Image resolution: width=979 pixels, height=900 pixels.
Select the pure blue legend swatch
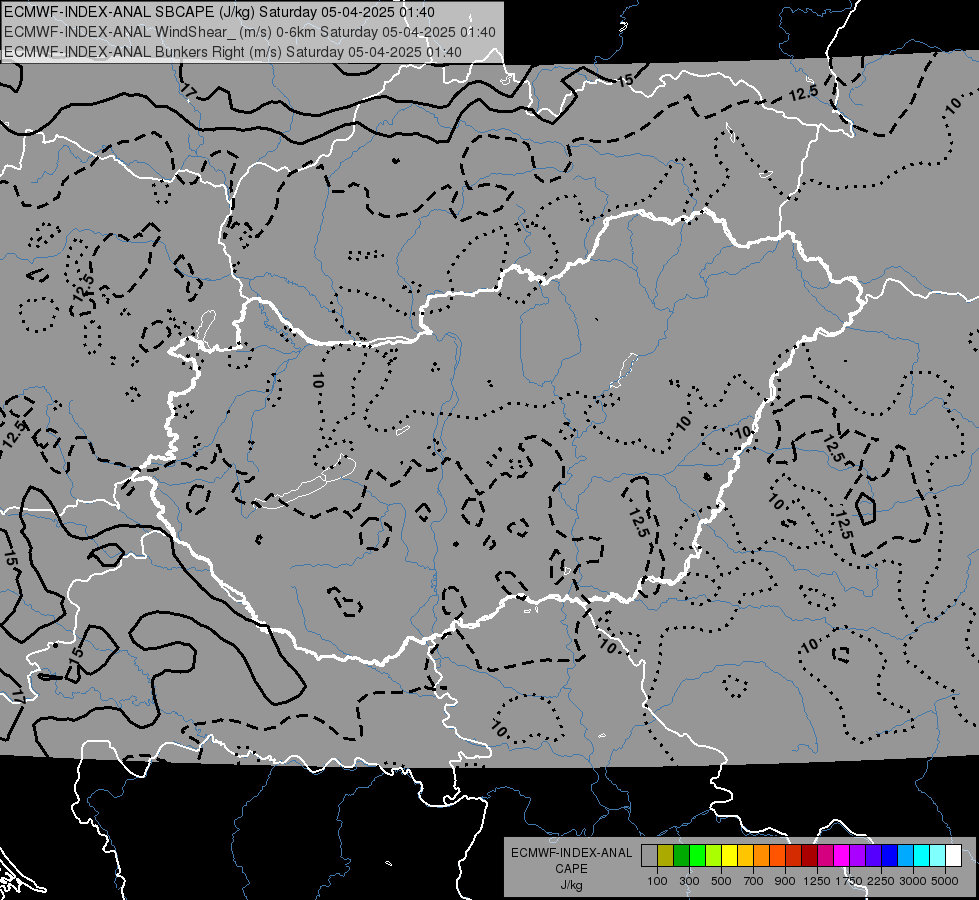[890, 856]
